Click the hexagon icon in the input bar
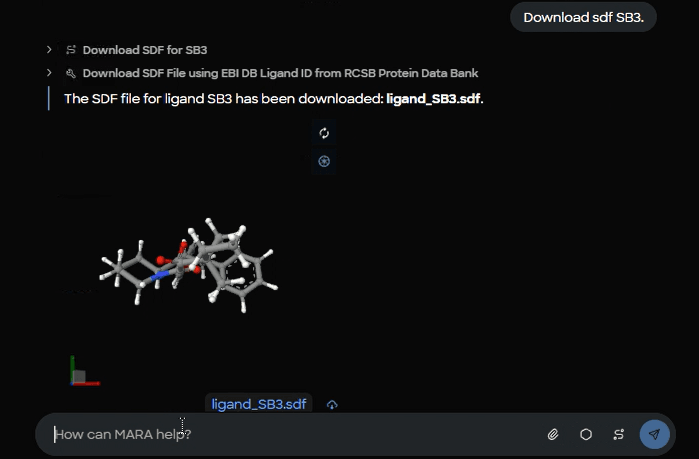 tap(586, 434)
